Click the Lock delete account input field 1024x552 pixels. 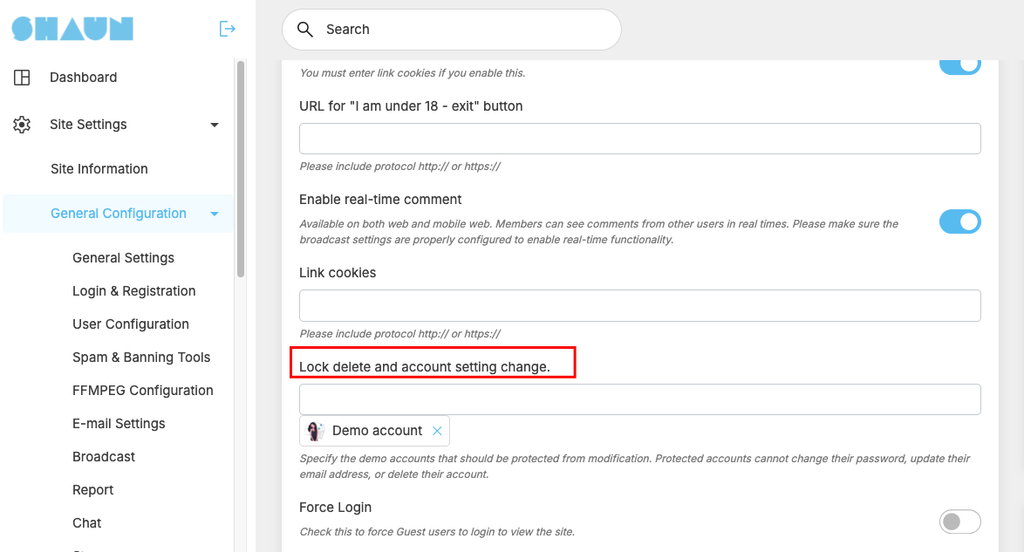click(x=640, y=399)
